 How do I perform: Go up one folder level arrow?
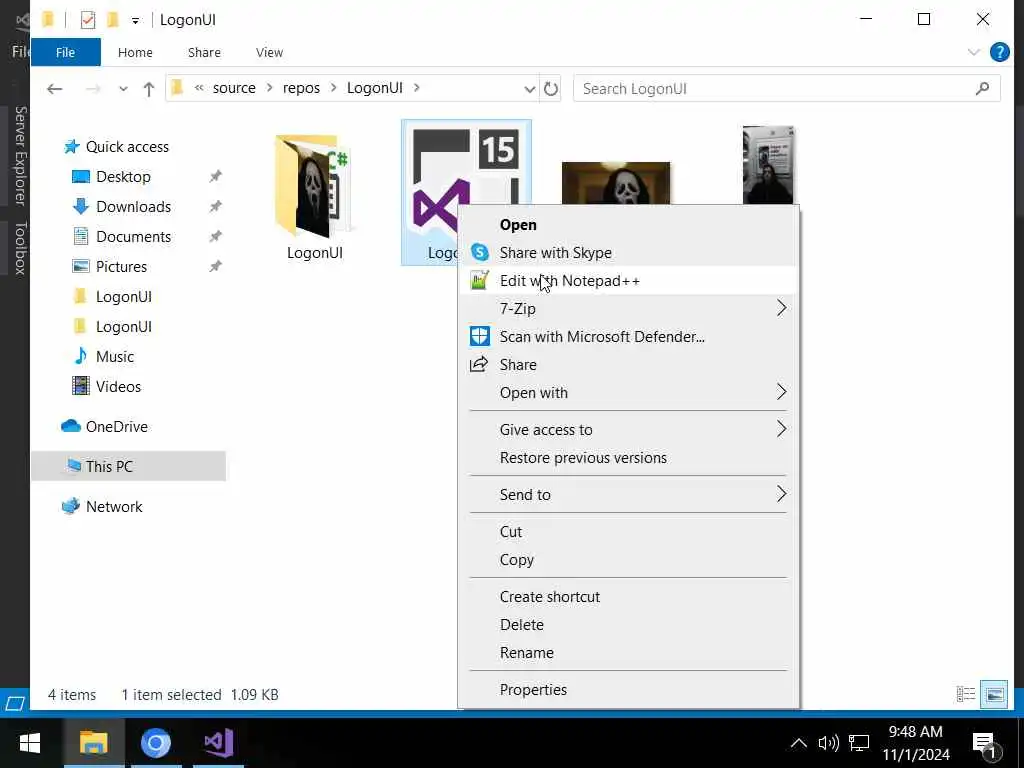[x=149, y=89]
